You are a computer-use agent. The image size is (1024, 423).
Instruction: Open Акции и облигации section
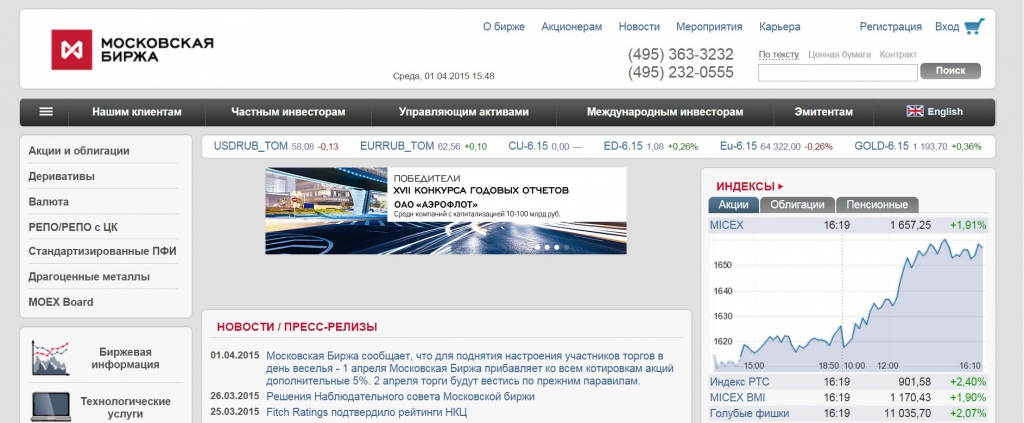[x=79, y=151]
